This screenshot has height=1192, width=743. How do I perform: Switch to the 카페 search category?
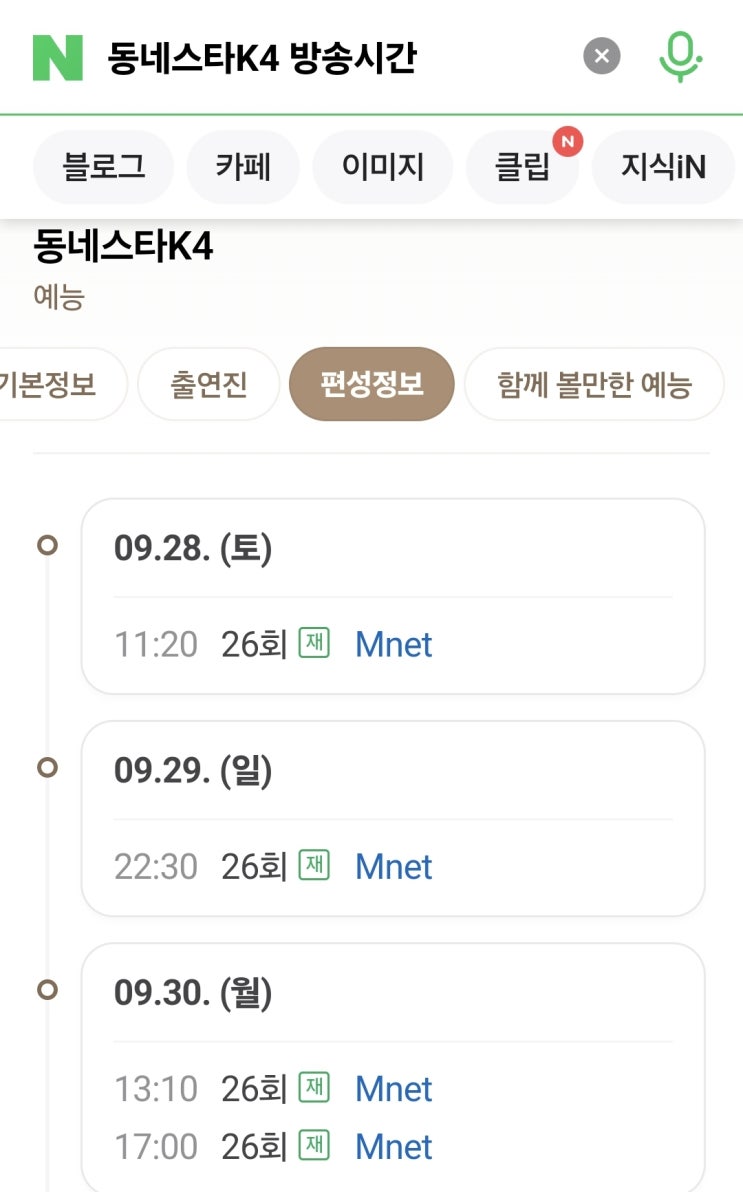(243, 166)
